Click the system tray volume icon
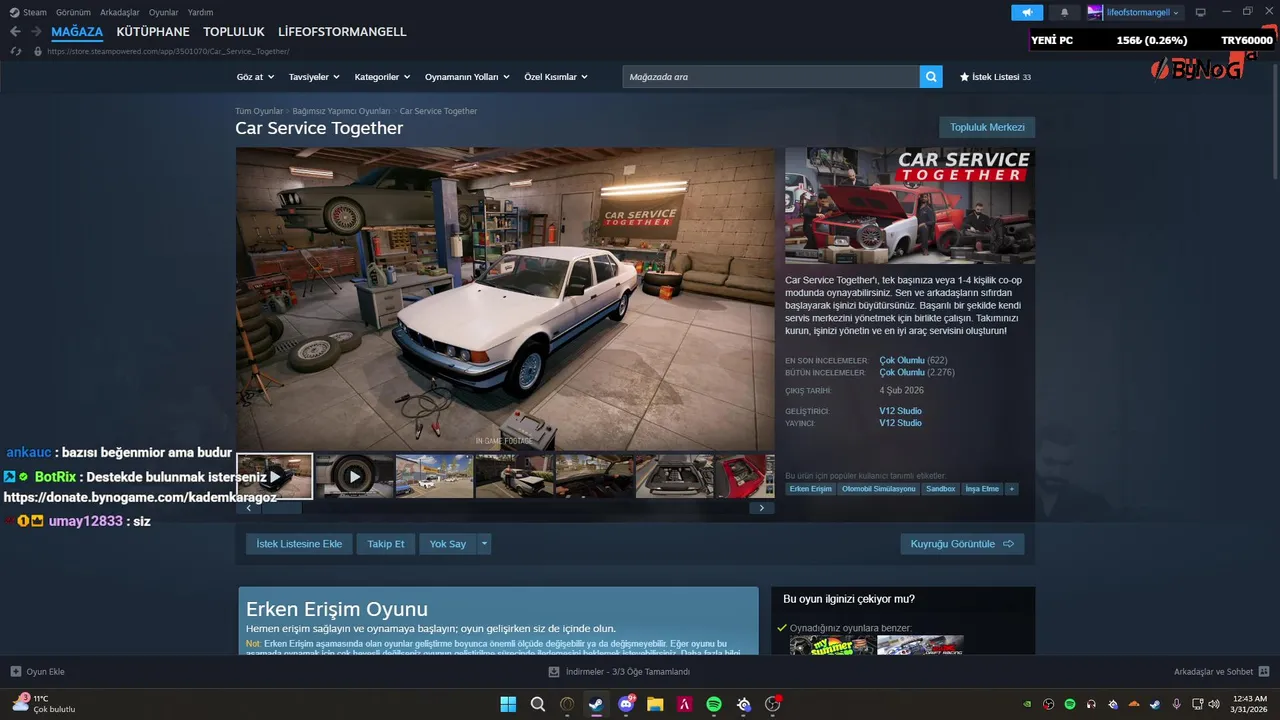This screenshot has height=720, width=1280. click(x=1214, y=704)
